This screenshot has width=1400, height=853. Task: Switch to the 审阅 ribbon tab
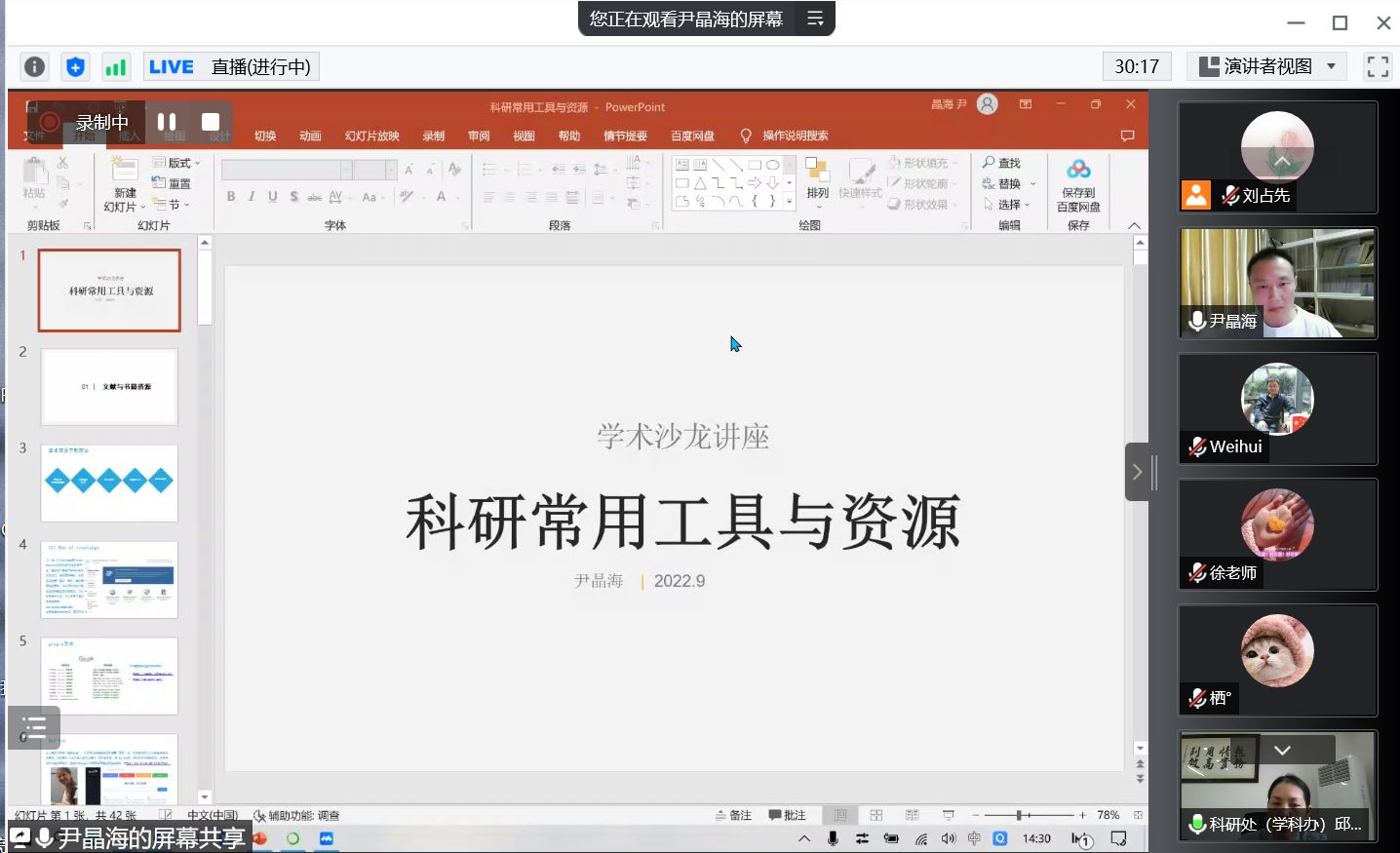click(479, 136)
